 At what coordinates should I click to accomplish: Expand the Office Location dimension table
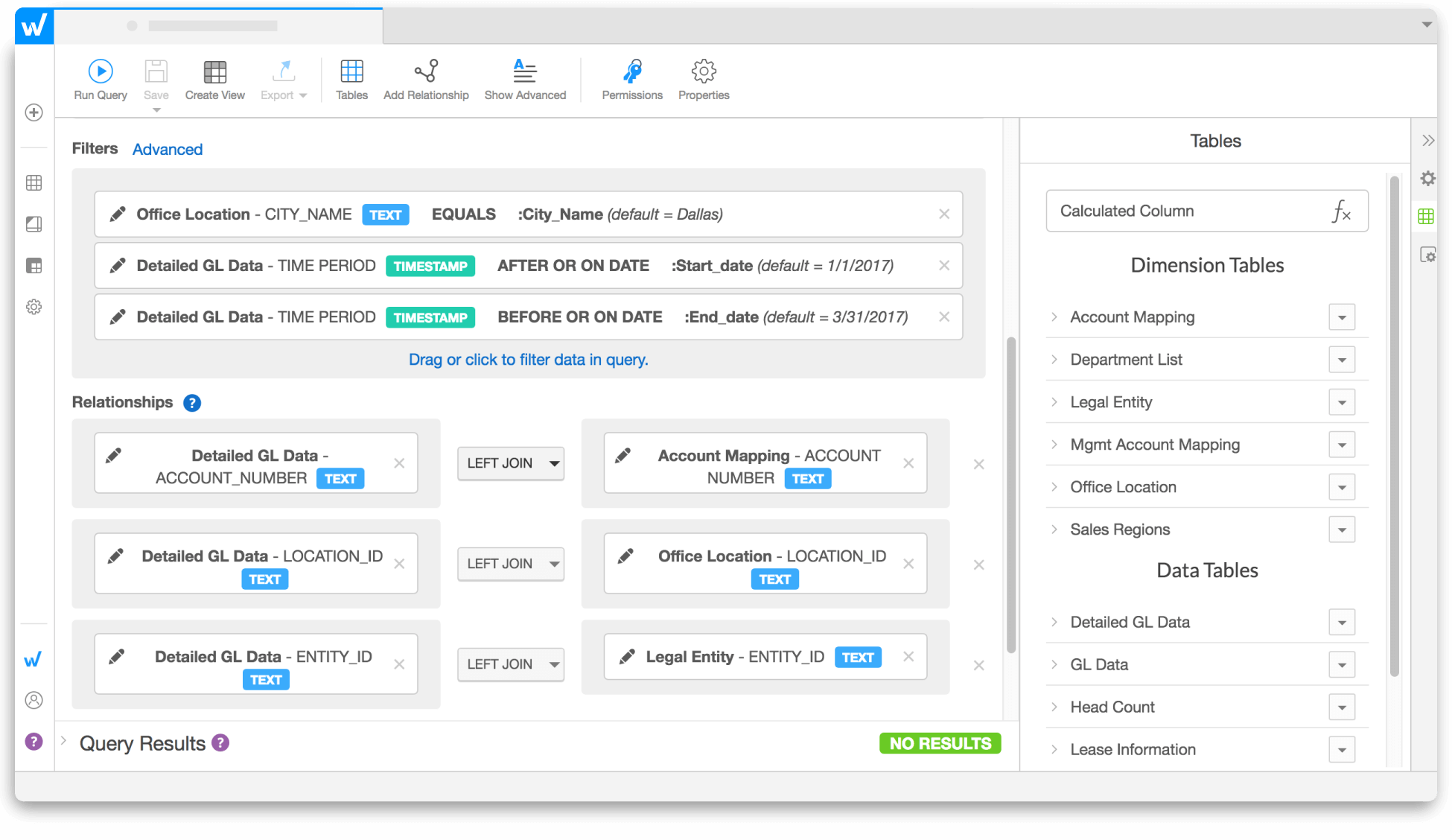[x=1056, y=486]
